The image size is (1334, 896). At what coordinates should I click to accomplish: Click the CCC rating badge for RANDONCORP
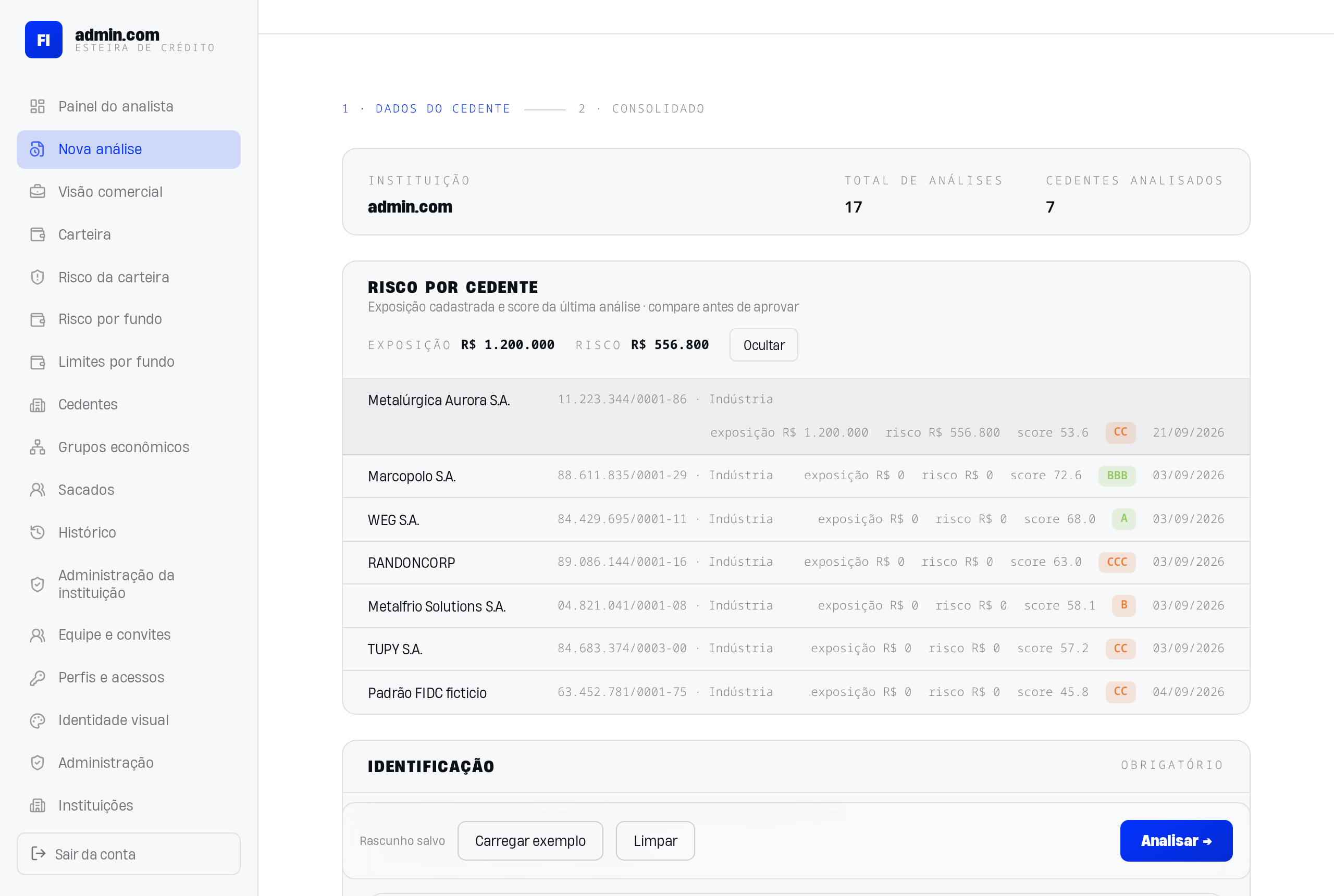point(1117,562)
